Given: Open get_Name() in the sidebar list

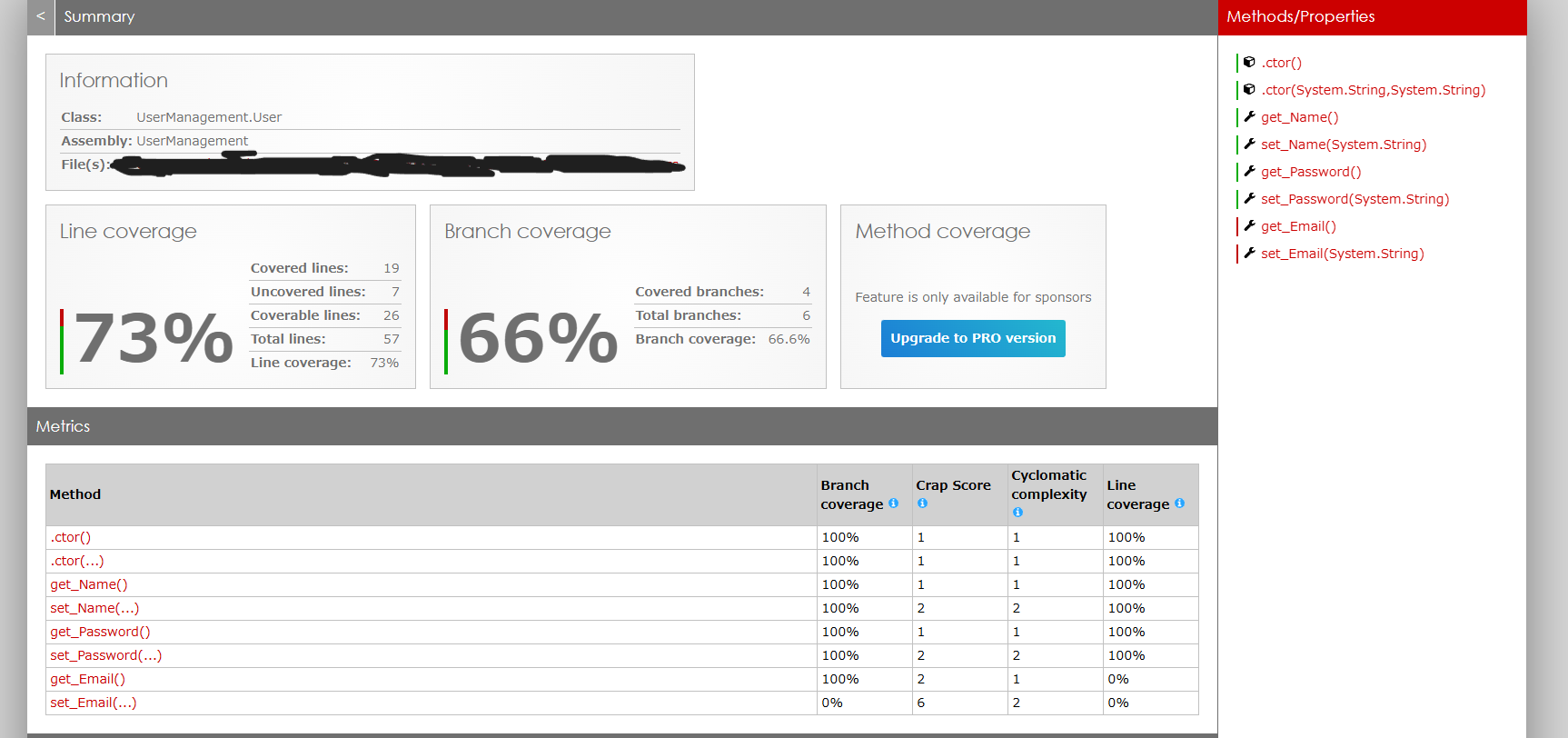Looking at the screenshot, I should pyautogui.click(x=1299, y=117).
